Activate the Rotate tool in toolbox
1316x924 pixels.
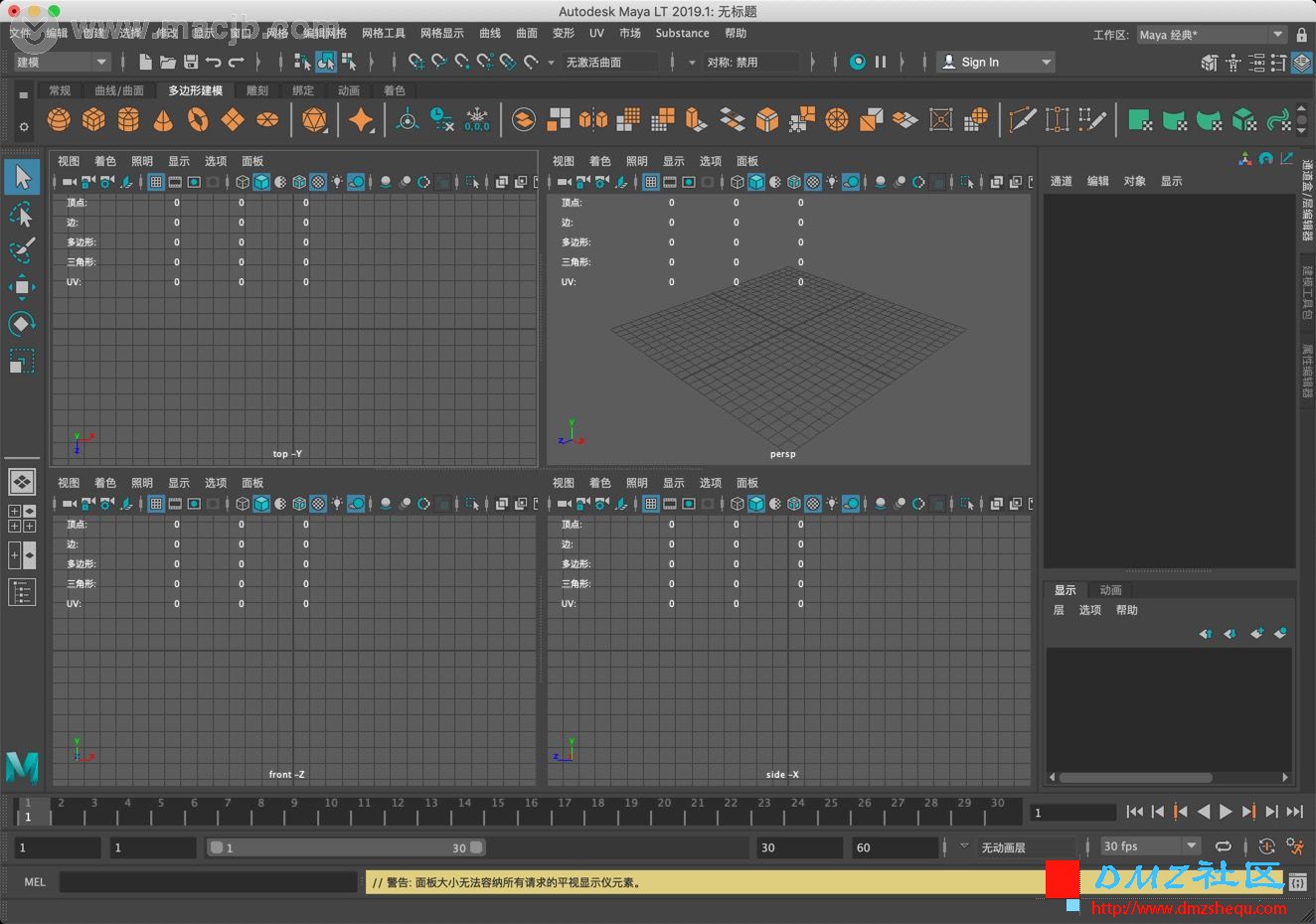22,324
